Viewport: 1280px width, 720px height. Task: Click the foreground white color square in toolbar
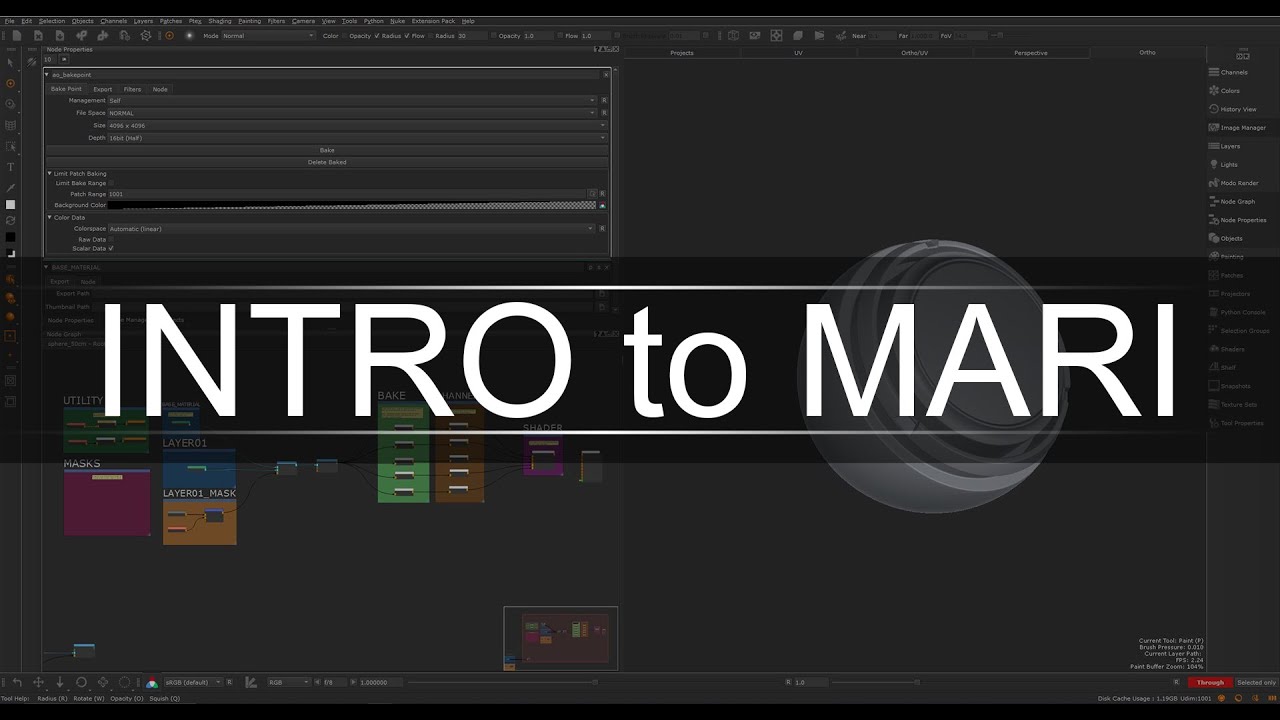(x=11, y=204)
